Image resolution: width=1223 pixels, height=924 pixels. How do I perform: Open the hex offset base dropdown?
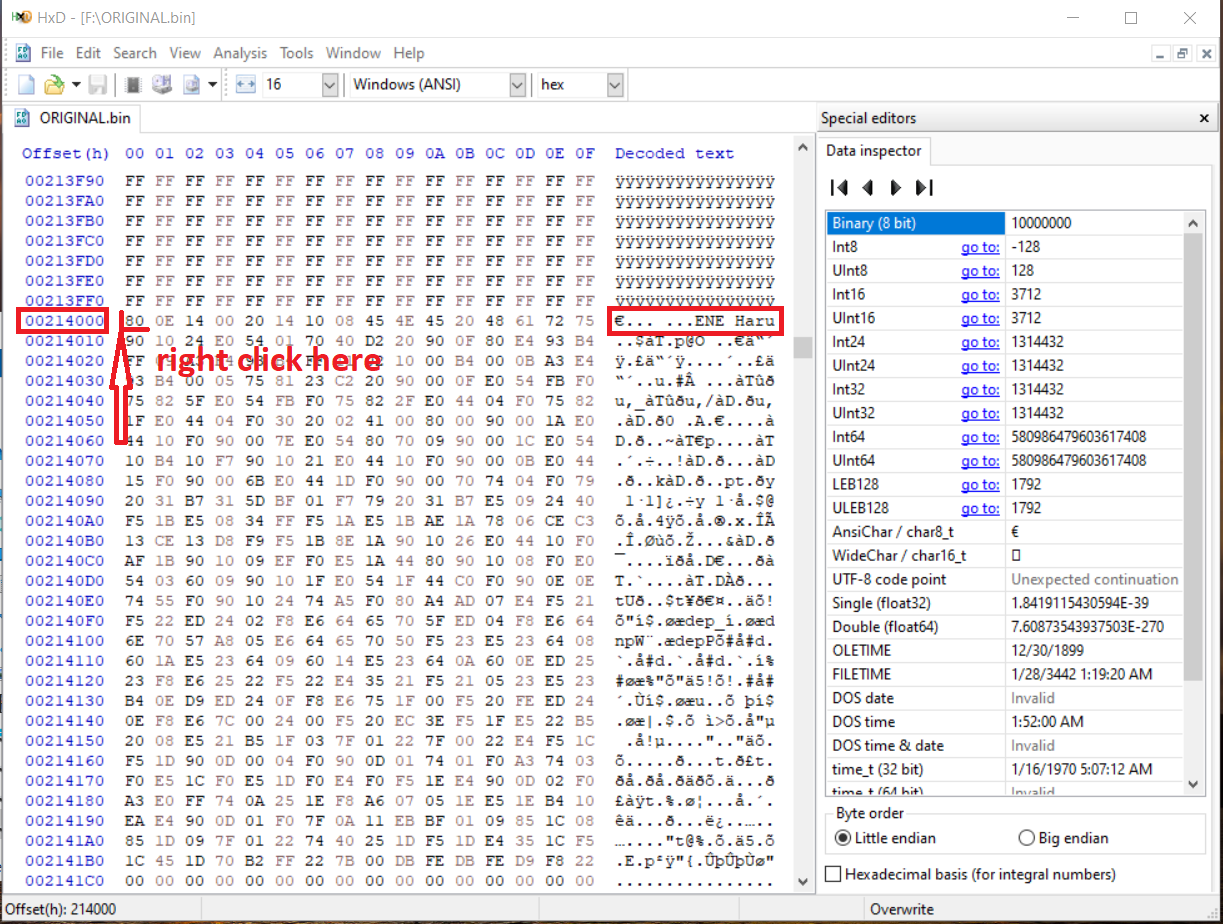coord(615,85)
